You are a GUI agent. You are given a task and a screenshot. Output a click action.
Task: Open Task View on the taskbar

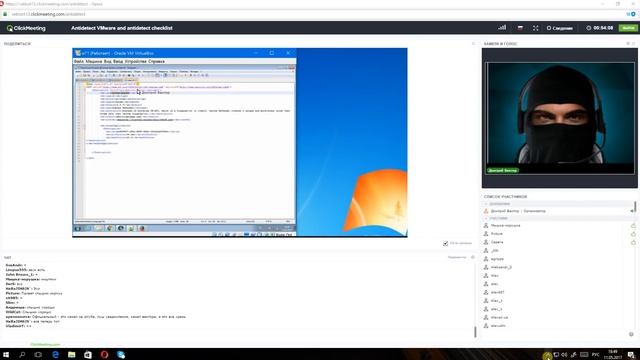(x=38, y=354)
